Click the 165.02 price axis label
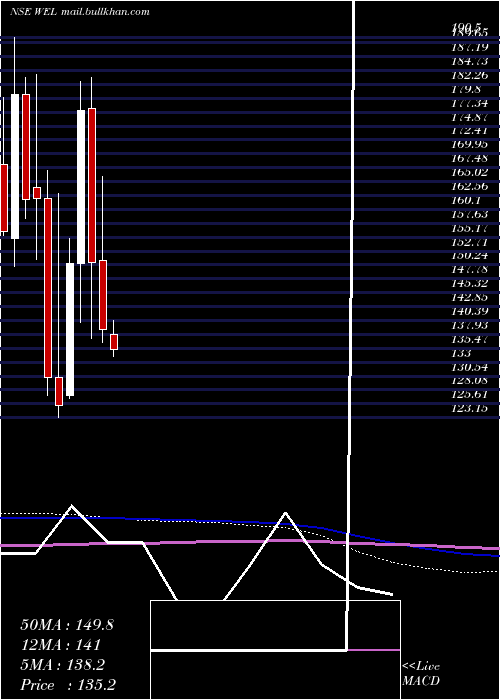 coord(469,172)
